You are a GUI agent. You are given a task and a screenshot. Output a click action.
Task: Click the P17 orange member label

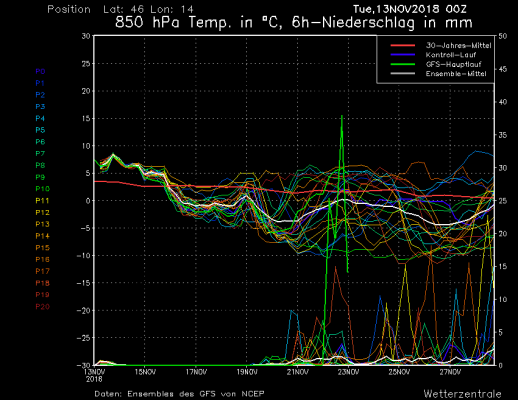[43, 271]
